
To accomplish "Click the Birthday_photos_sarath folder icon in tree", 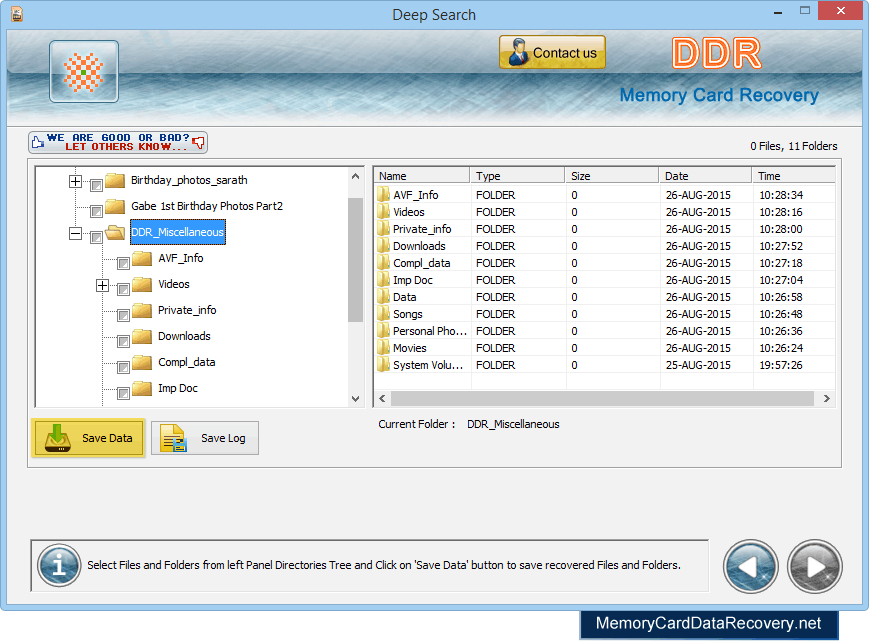I will [115, 180].
